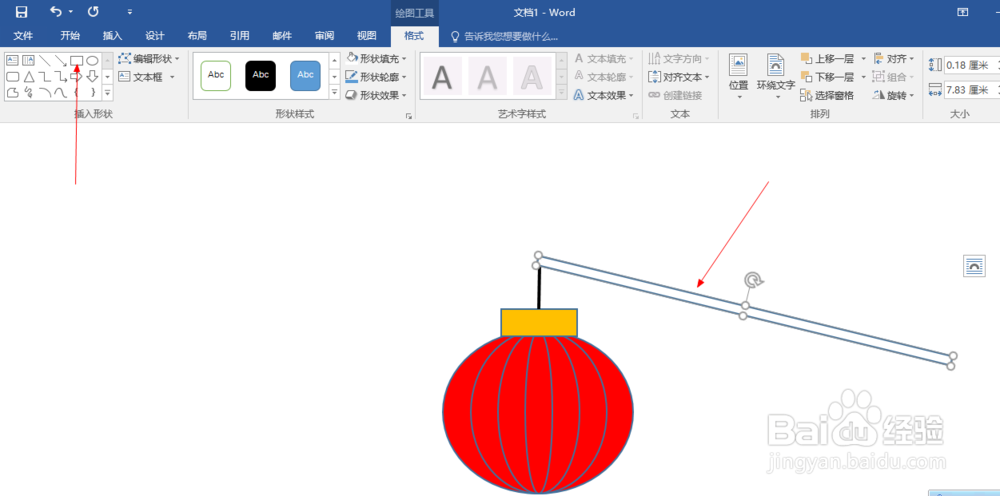Undo the last action
This screenshot has width=1000, height=496.
tap(56, 11)
